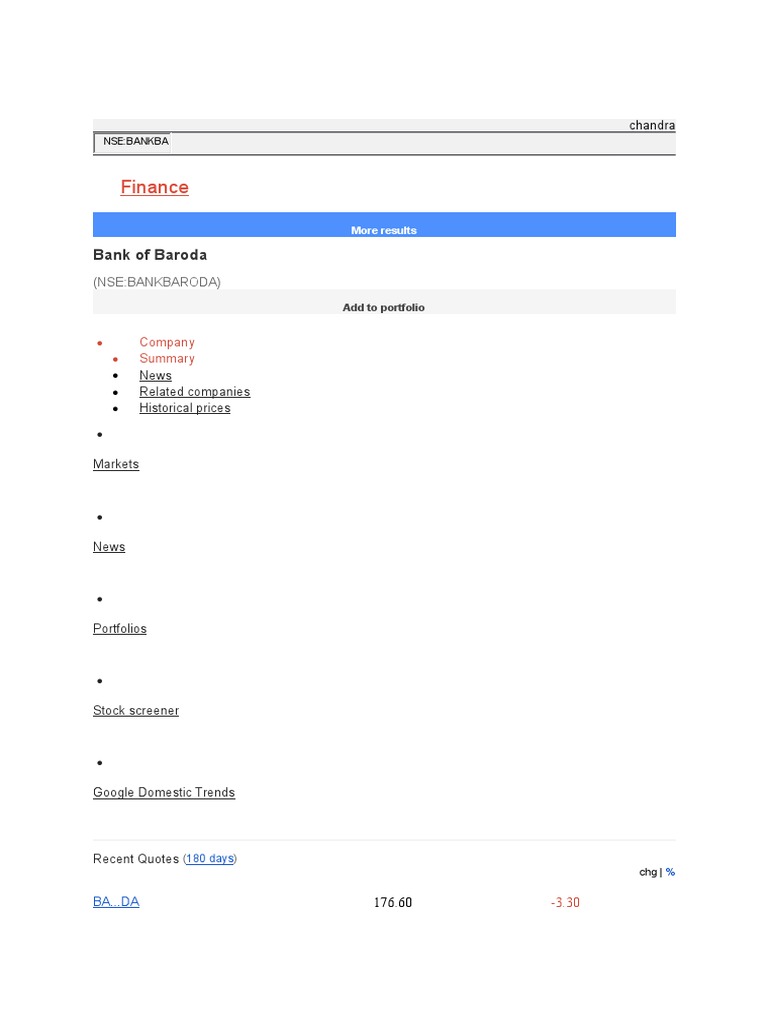Open Google Domestic Trends link
The width and height of the screenshot is (768, 1024).
(x=164, y=792)
